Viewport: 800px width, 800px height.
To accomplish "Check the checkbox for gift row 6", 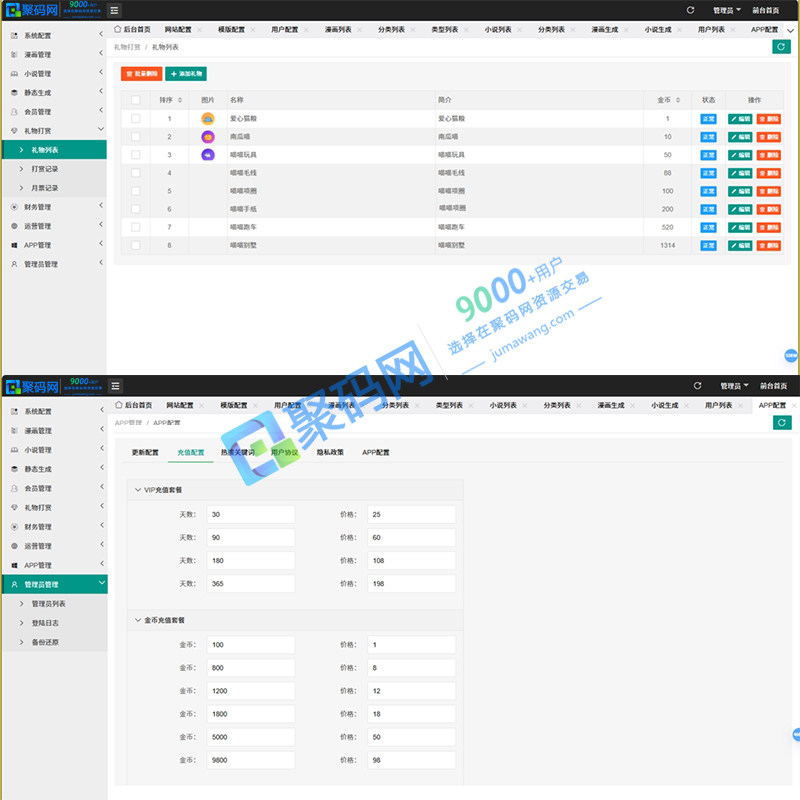I will [136, 209].
